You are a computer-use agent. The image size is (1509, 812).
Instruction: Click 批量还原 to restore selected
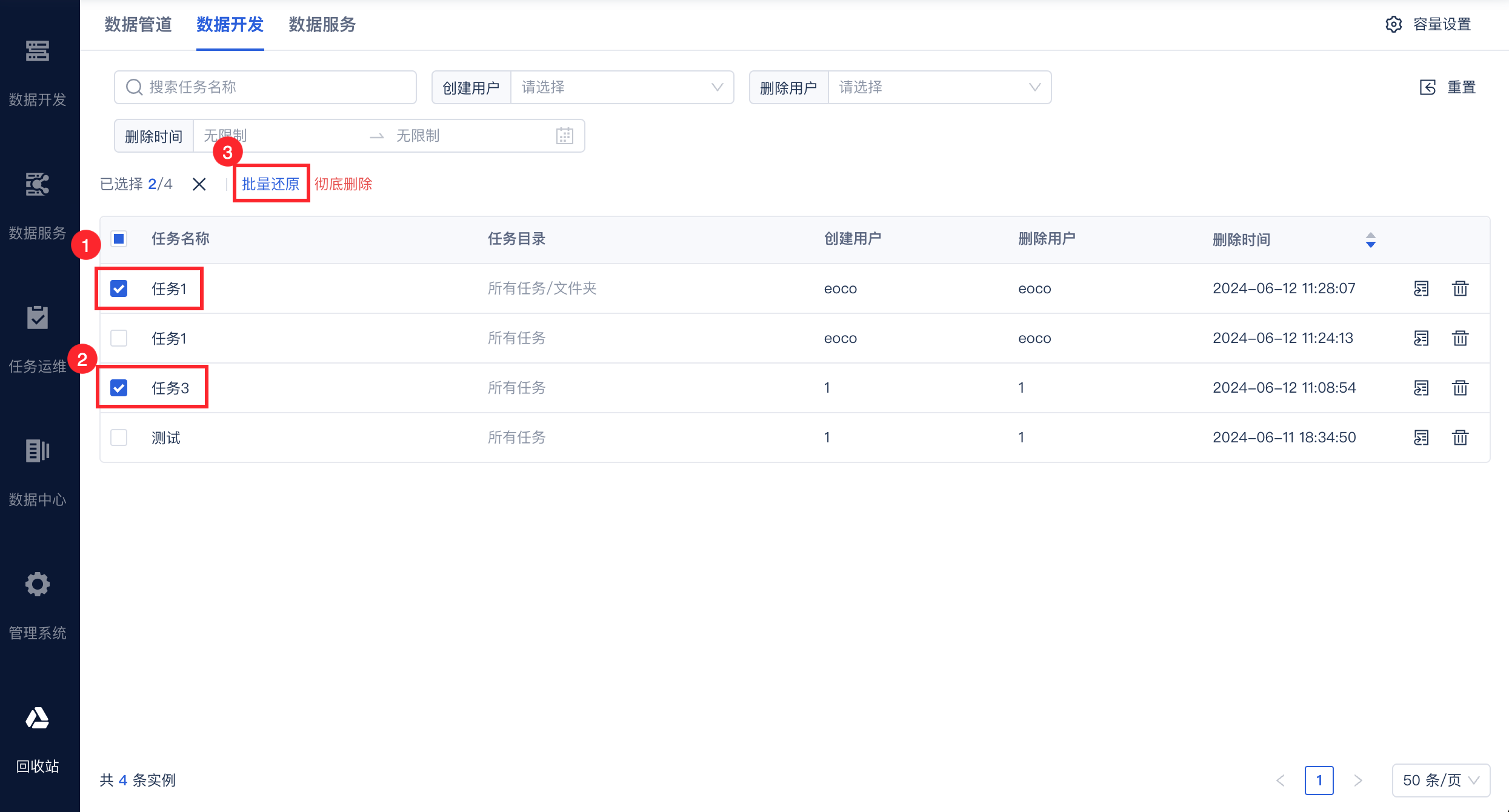pyautogui.click(x=270, y=184)
